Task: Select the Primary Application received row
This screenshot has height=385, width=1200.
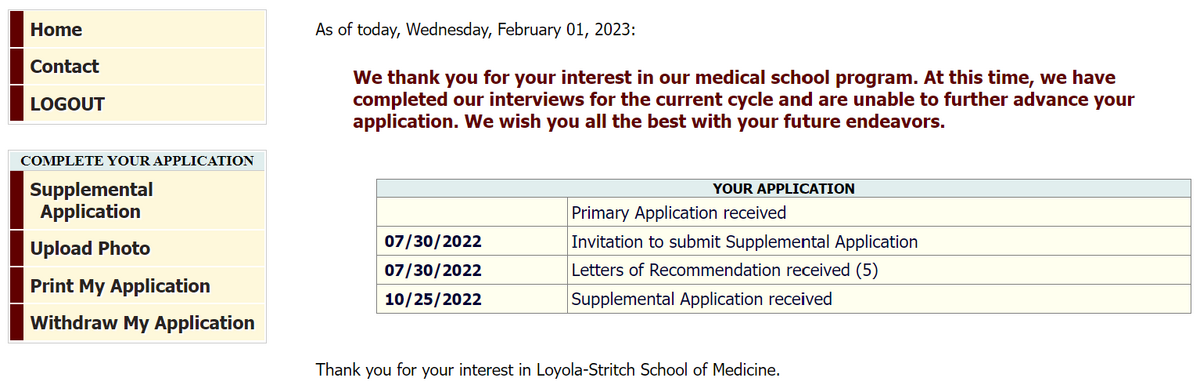Action: [x=784, y=213]
